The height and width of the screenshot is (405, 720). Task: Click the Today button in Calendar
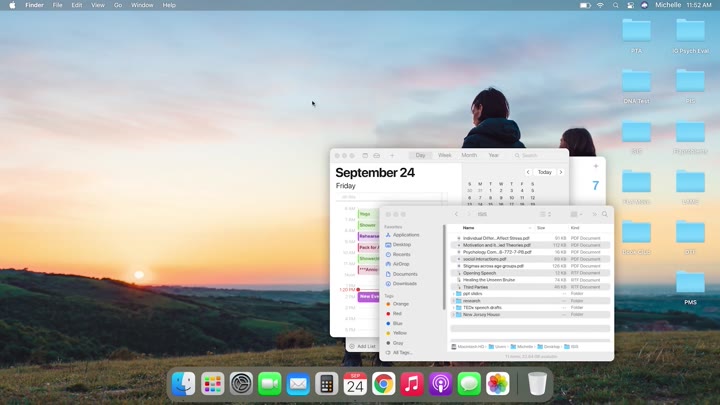544,172
